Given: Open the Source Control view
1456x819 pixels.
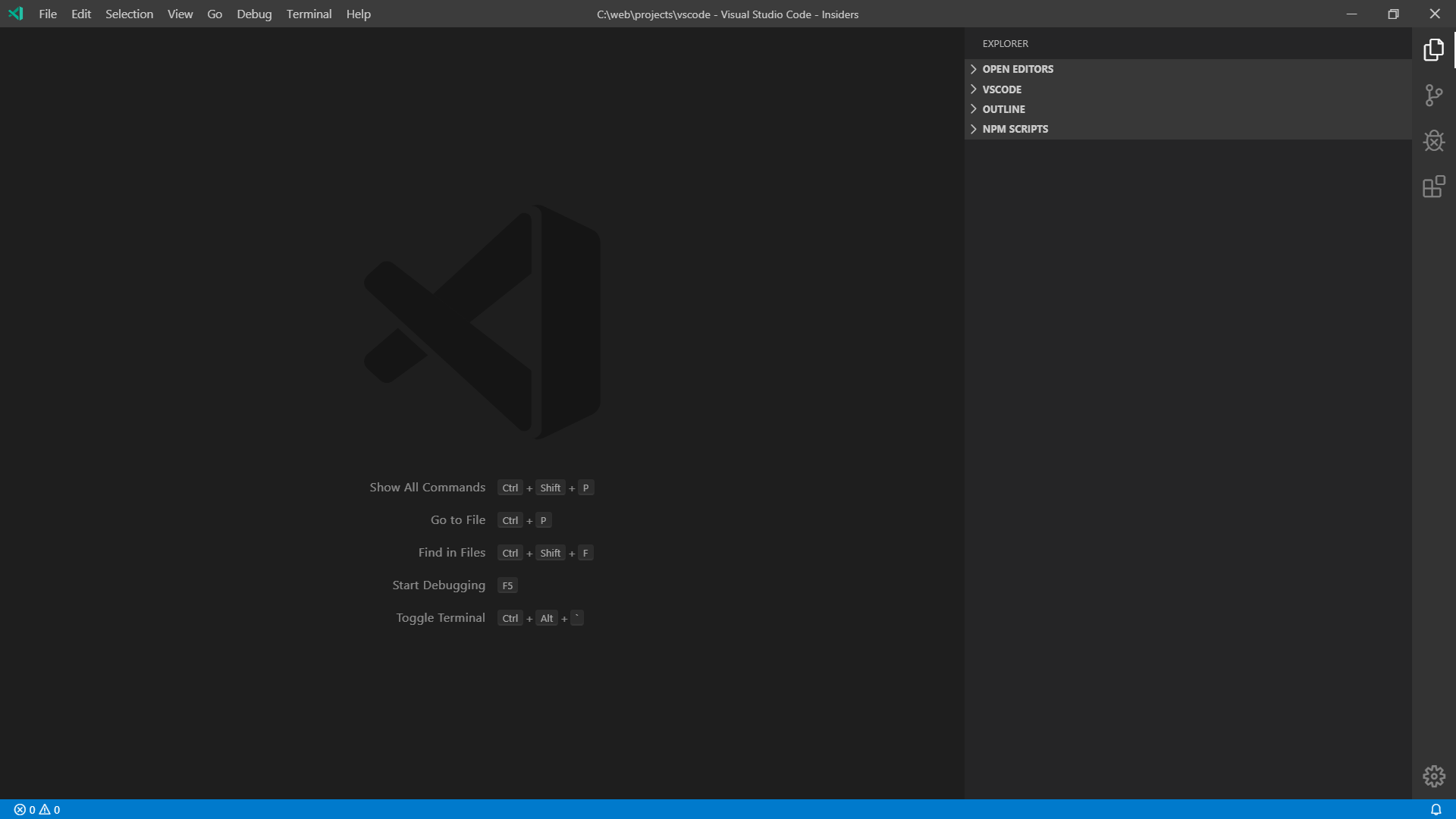Looking at the screenshot, I should coord(1433,96).
